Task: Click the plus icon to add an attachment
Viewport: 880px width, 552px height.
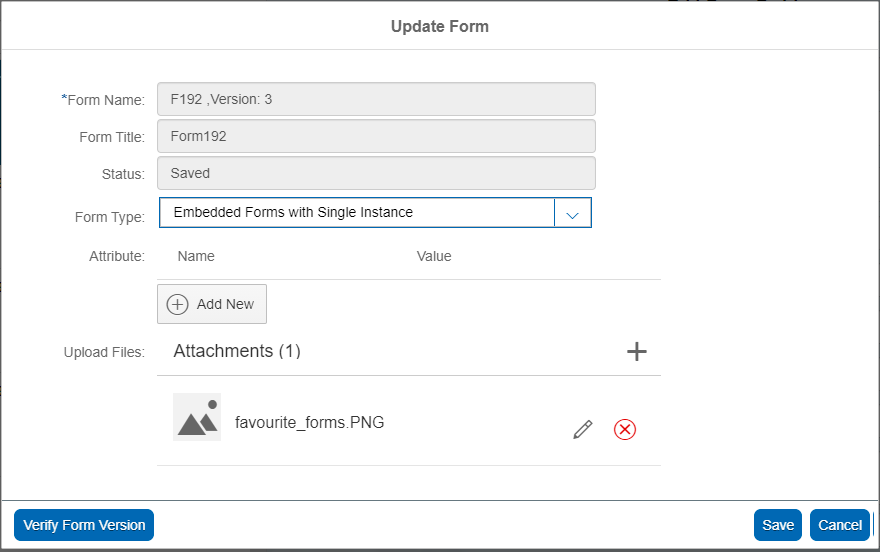Action: point(636,351)
